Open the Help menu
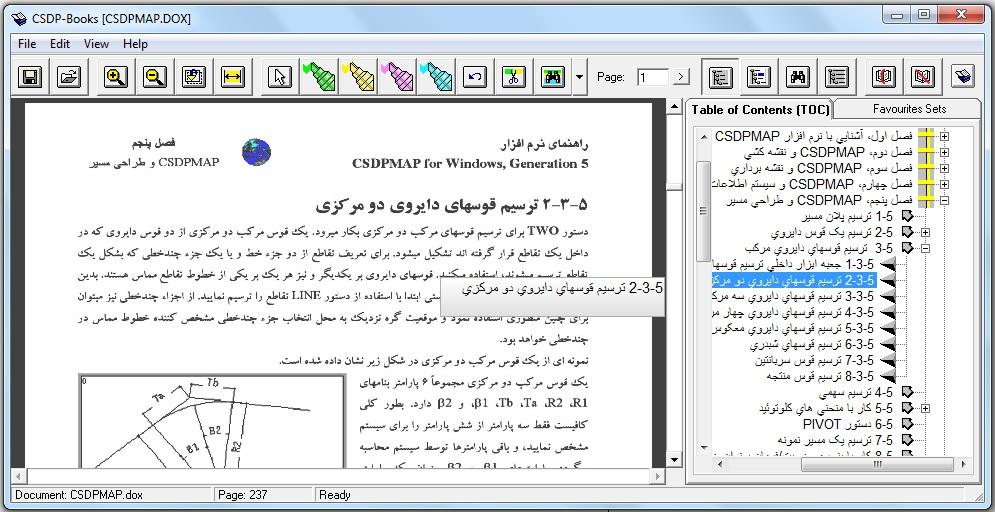The image size is (995, 512). (135, 44)
